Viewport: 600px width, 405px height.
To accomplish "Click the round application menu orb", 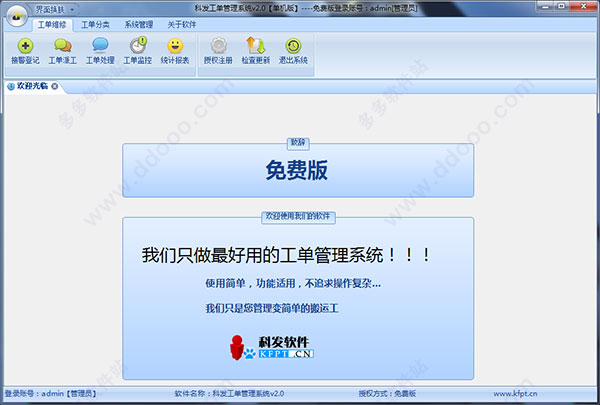I will click(17, 16).
